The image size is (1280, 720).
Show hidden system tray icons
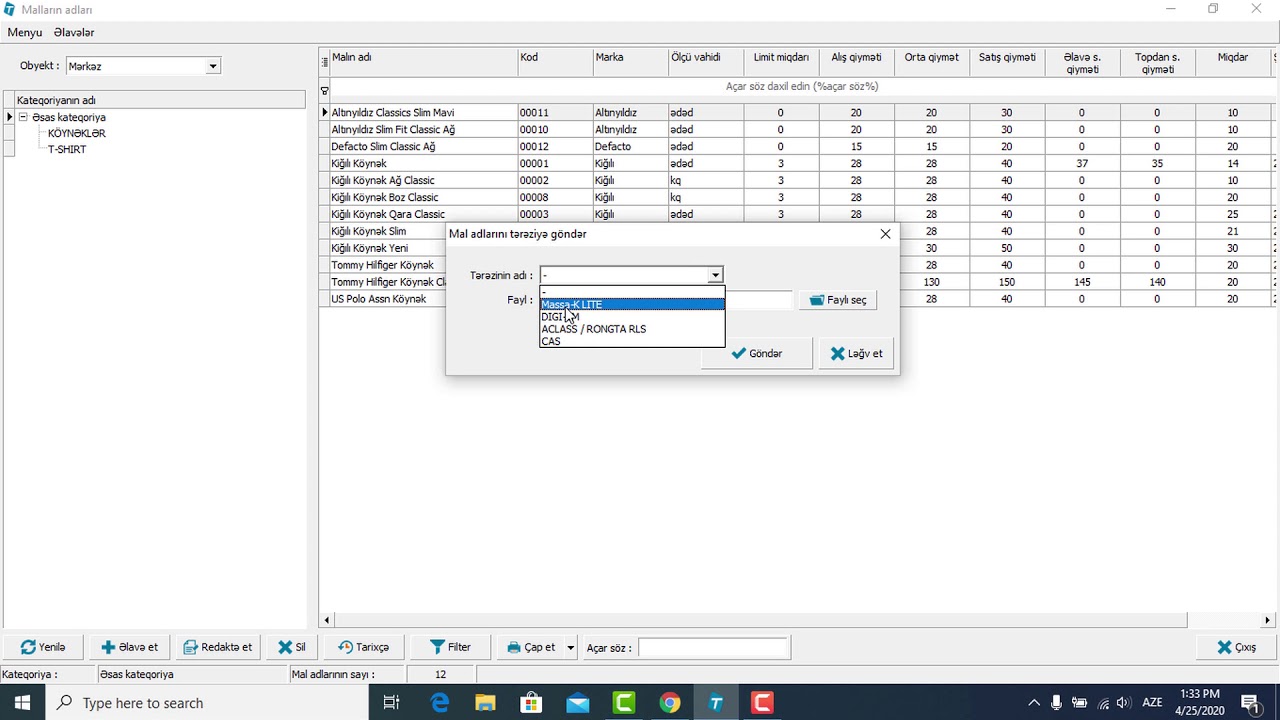[1034, 703]
